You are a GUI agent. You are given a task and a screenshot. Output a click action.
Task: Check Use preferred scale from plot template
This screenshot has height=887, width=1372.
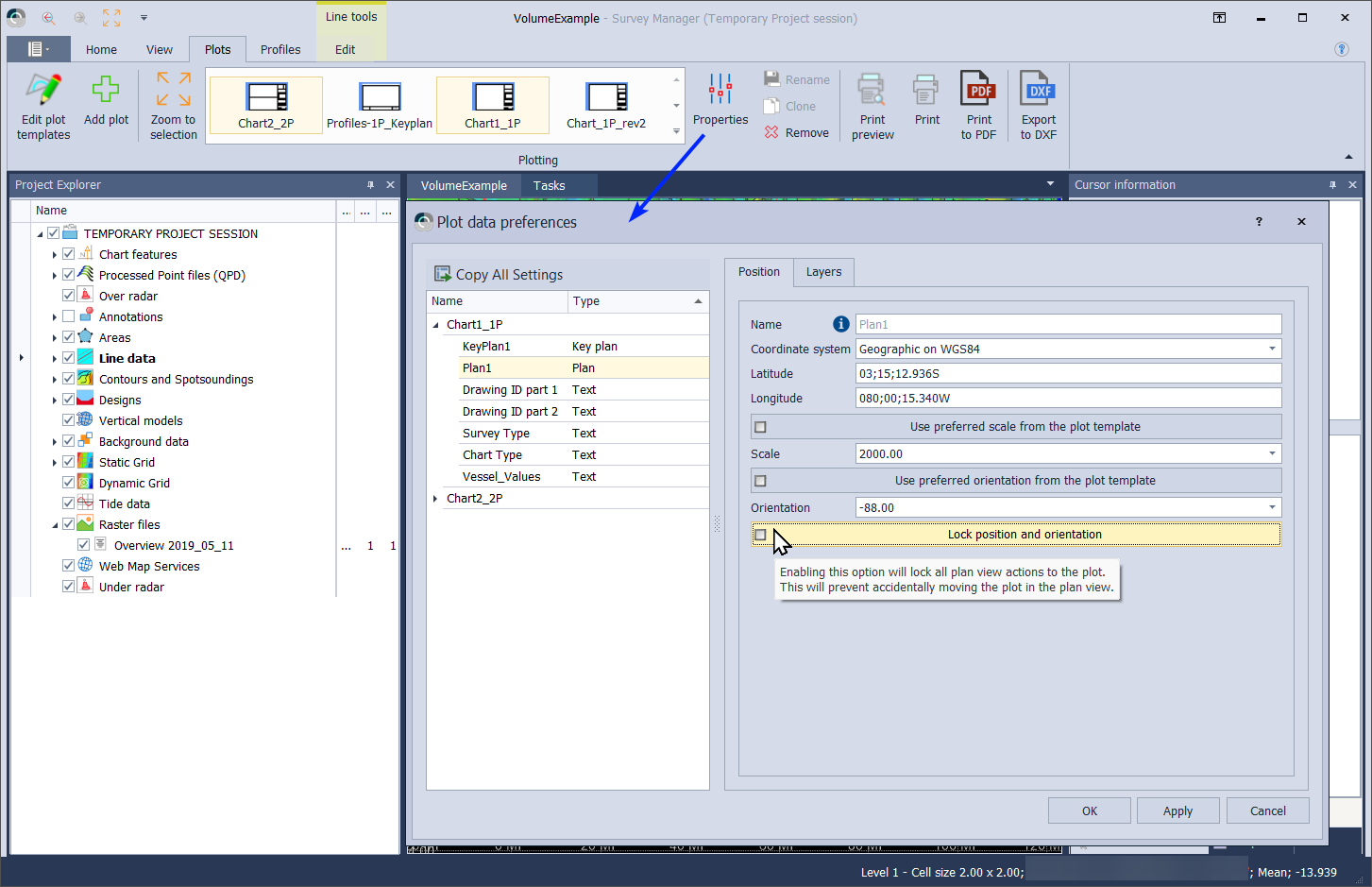pos(761,427)
